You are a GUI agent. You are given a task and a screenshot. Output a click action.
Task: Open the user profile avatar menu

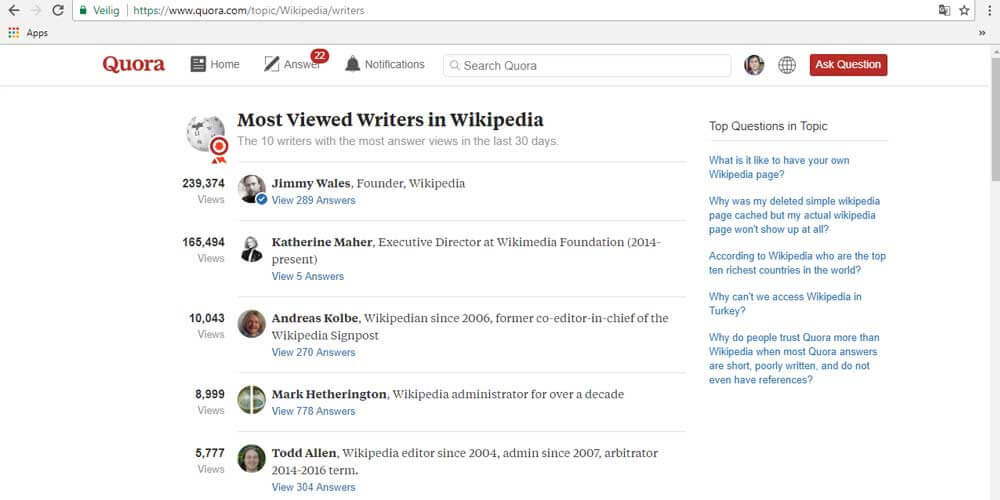point(754,64)
